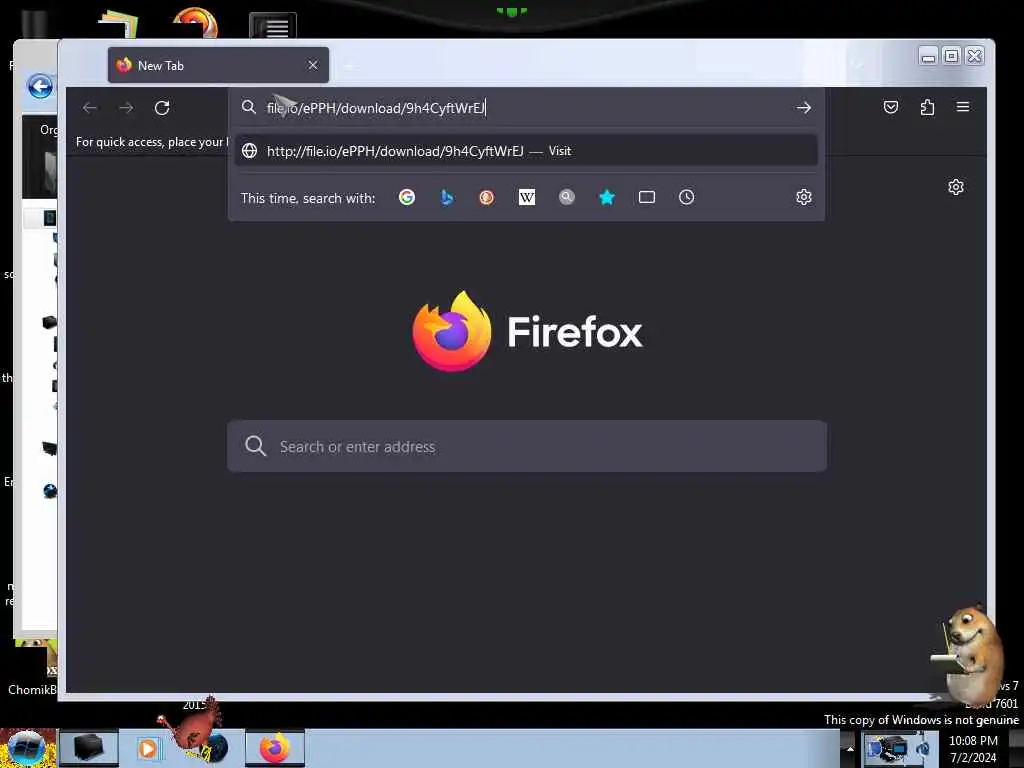The image size is (1024, 768).
Task: Open the Save to Pocket icon
Action: coord(891,107)
